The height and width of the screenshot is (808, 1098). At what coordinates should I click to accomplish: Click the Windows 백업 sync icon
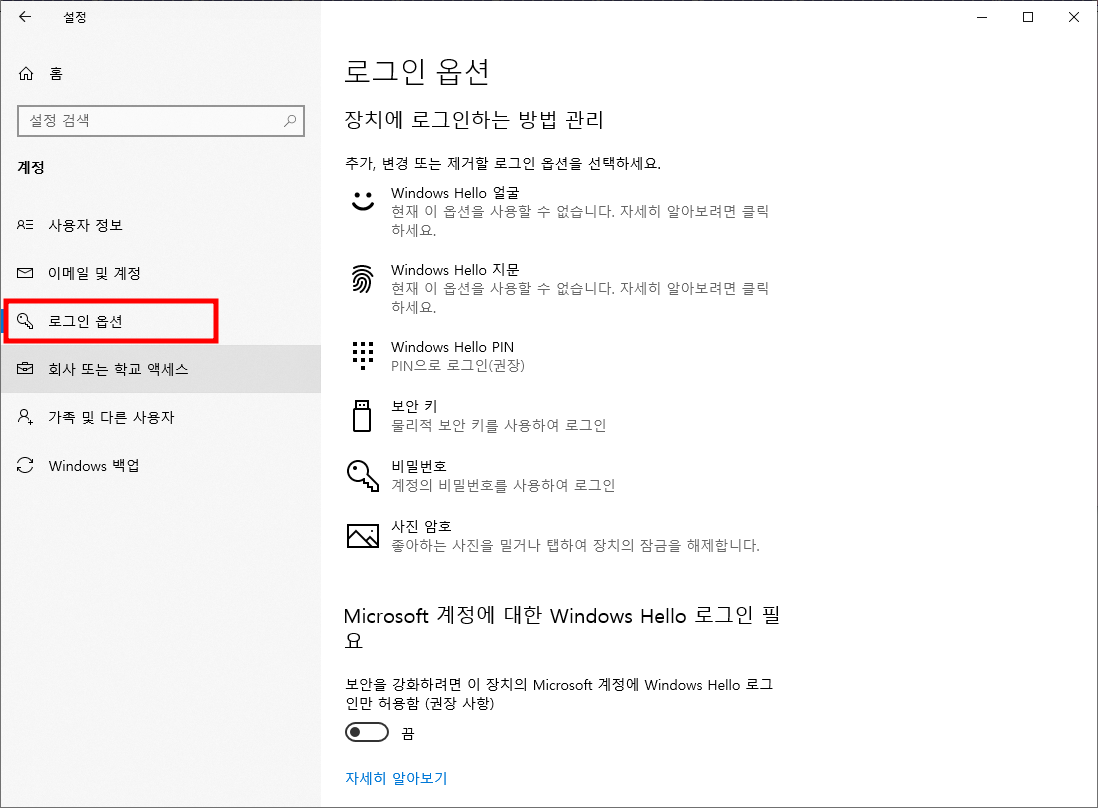pyautogui.click(x=25, y=465)
